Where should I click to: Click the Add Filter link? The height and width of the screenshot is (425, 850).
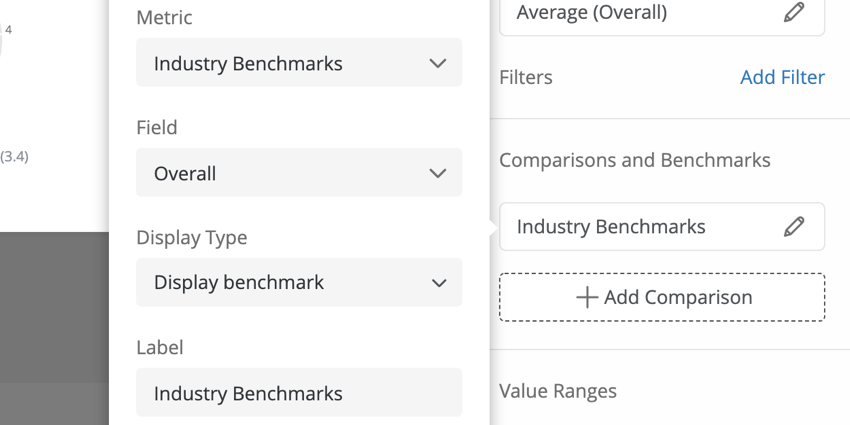tap(782, 78)
